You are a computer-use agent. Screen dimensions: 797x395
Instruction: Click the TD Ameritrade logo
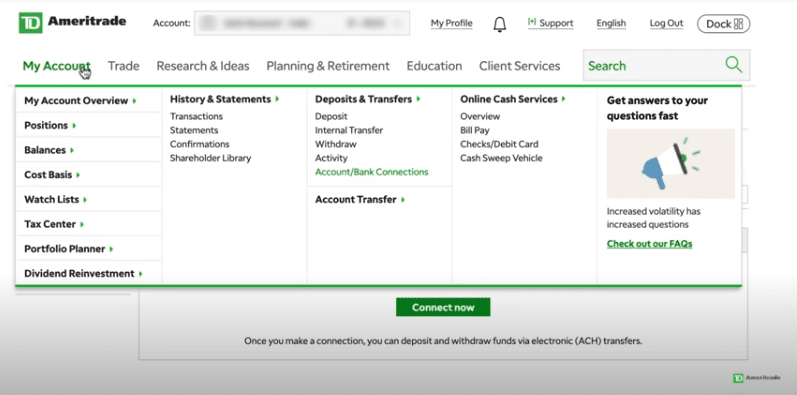tap(72, 22)
